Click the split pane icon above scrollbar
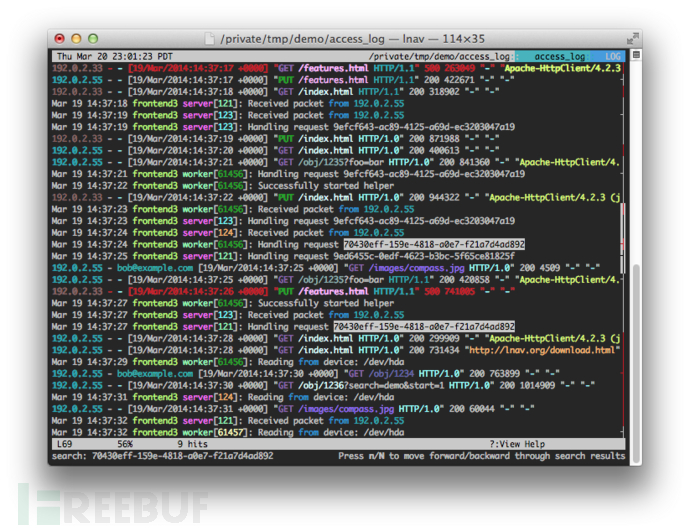The image size is (690, 532). [x=636, y=55]
